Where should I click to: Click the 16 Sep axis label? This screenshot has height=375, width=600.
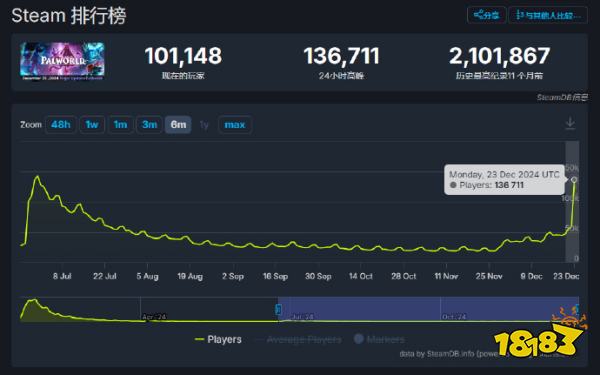pos(275,276)
